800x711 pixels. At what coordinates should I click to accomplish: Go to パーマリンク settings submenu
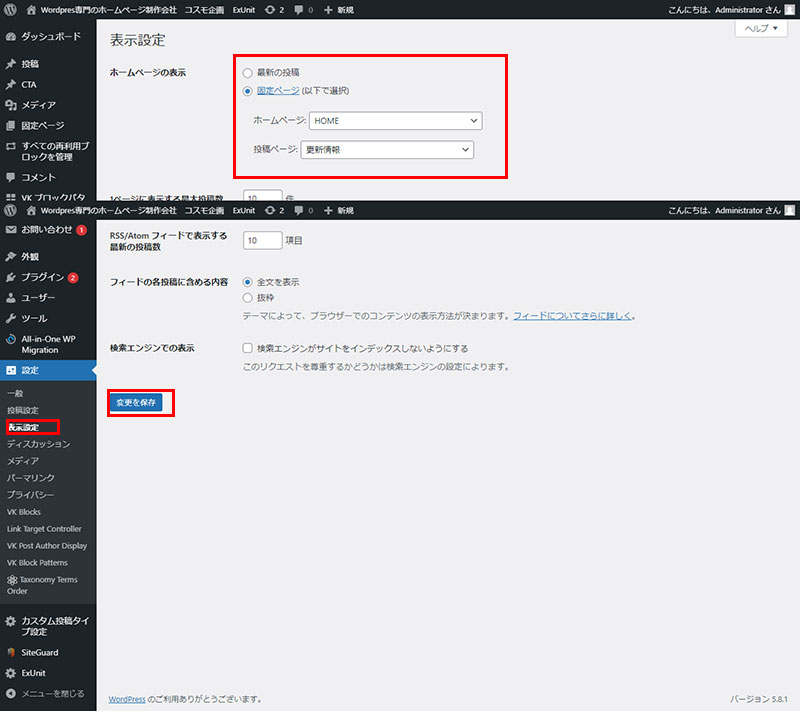(31, 478)
